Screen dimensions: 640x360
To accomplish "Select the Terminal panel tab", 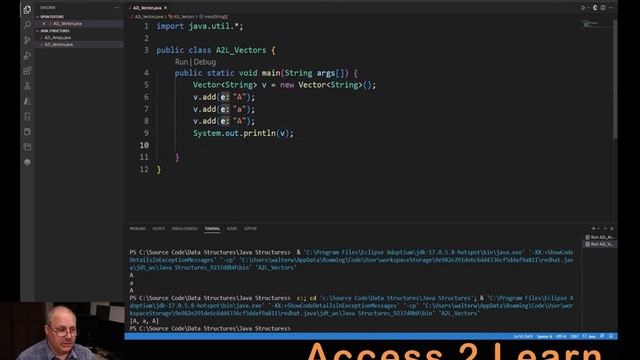I will (212, 229).
